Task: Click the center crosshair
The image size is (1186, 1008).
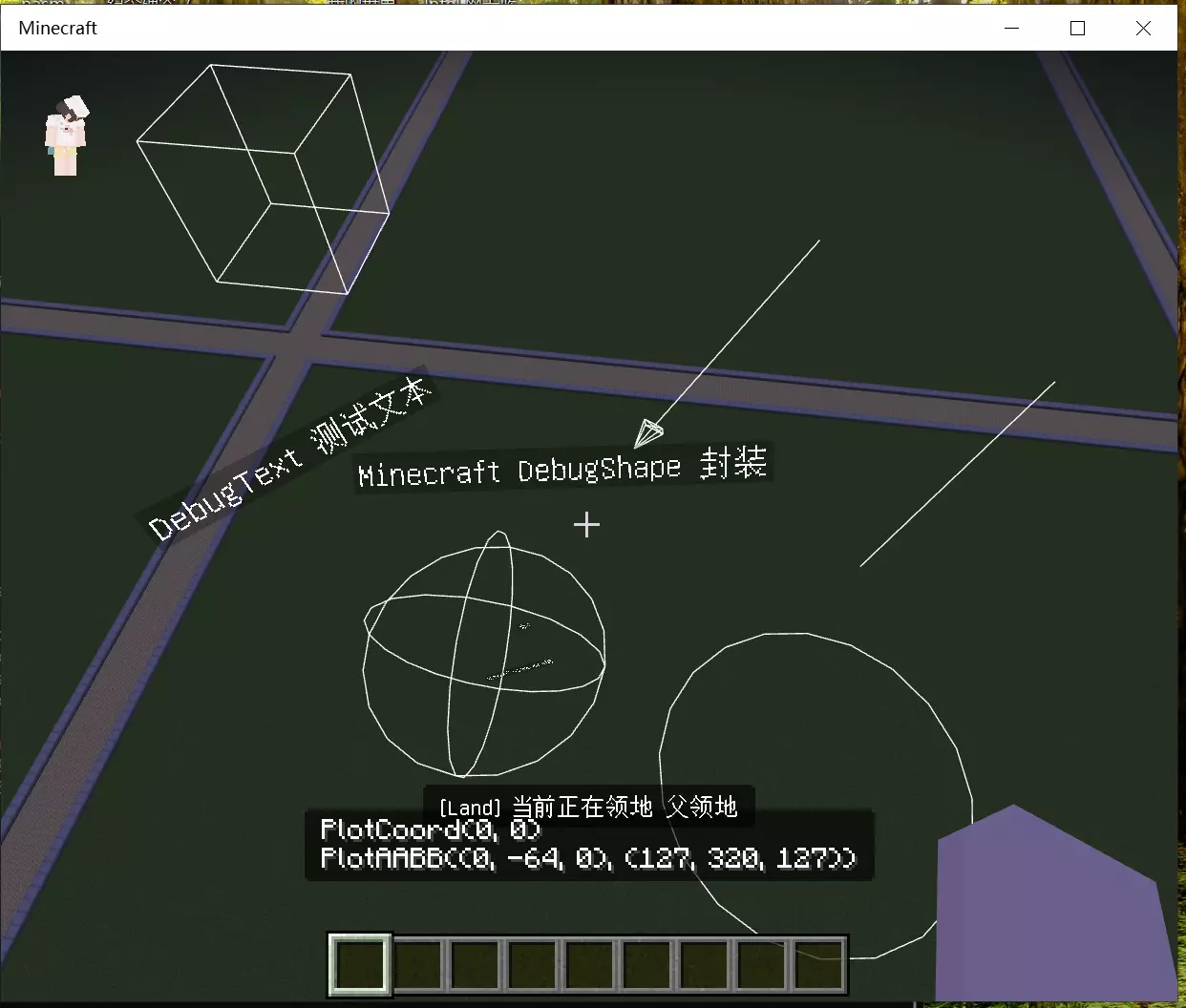Action: pos(586,525)
